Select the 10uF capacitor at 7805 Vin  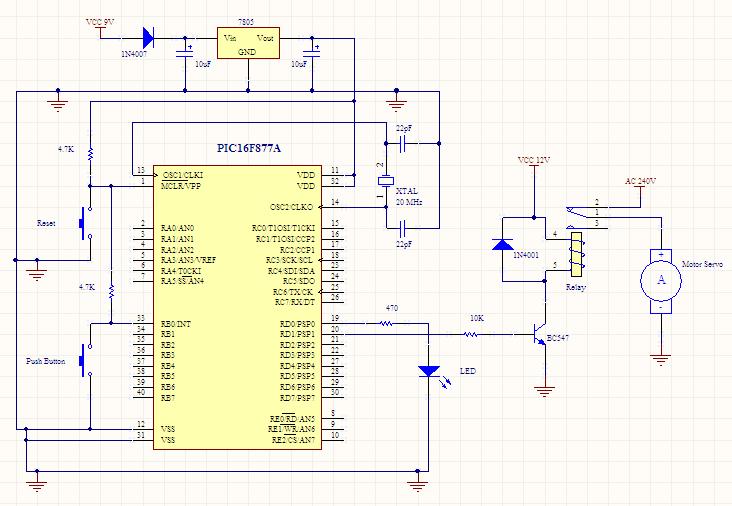(x=186, y=54)
